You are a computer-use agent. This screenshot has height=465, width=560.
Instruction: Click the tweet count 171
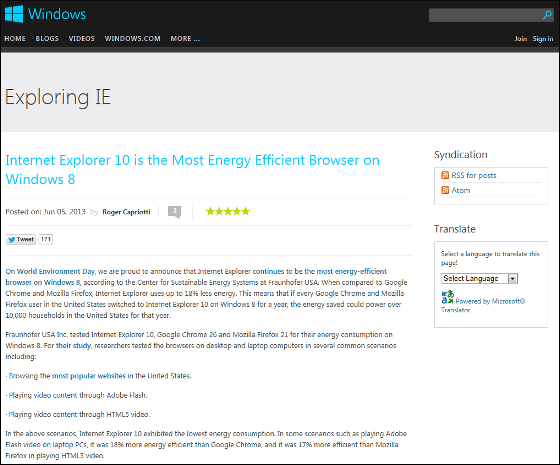(x=46, y=239)
